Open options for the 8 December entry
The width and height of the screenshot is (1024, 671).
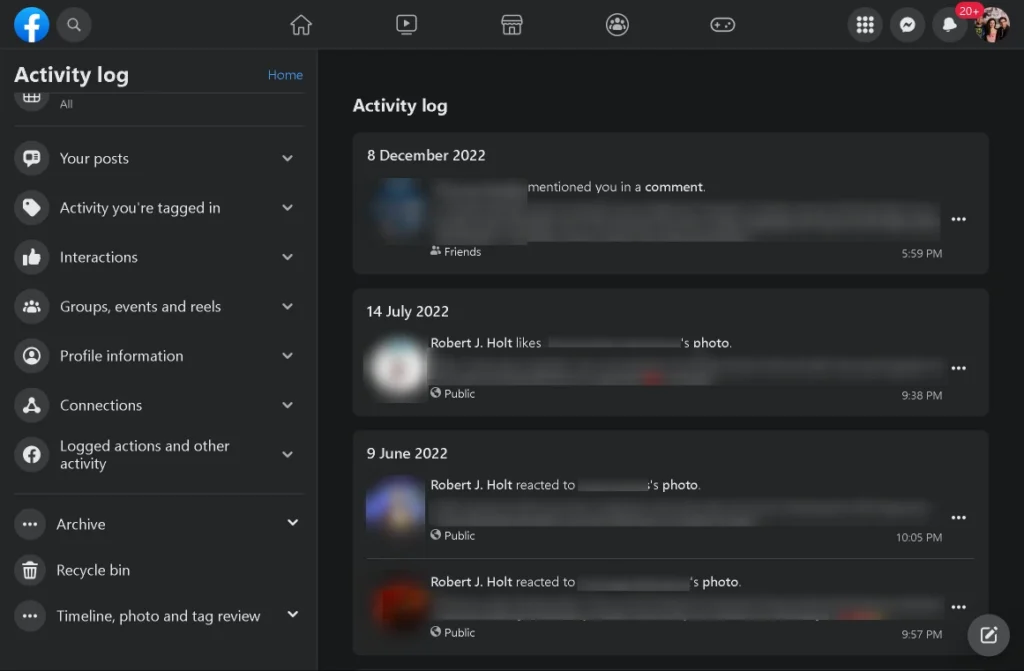(958, 220)
